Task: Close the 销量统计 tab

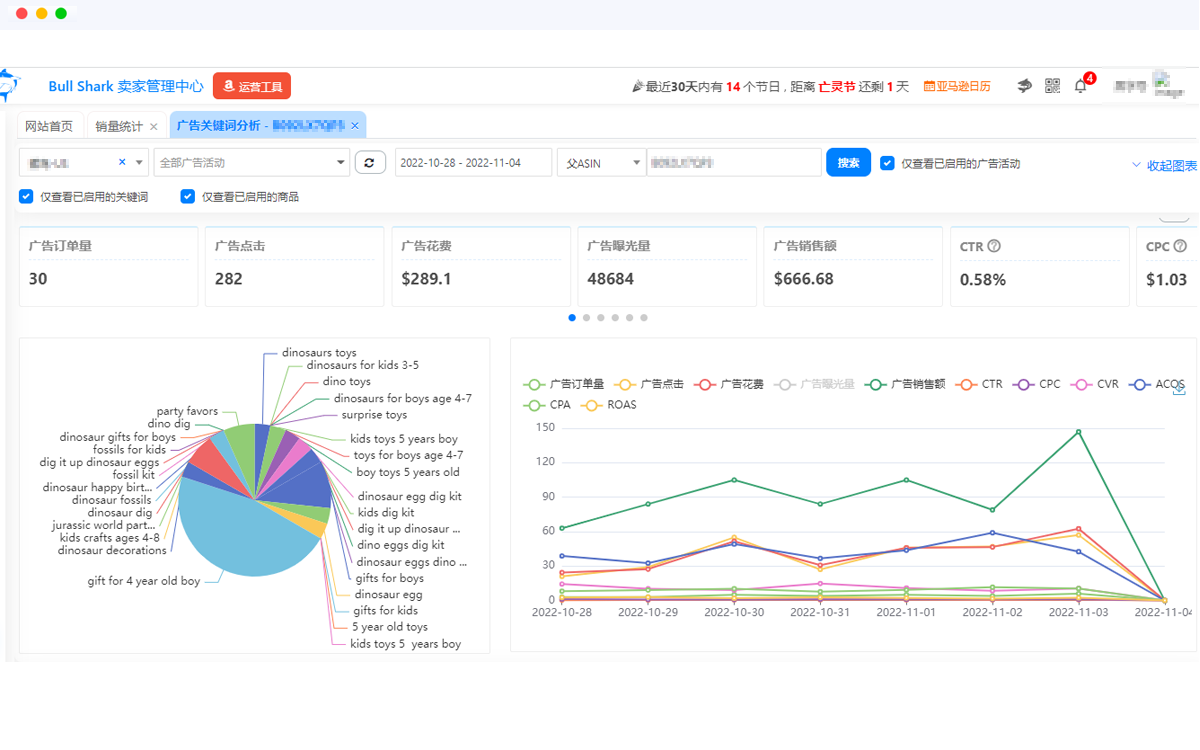Action: pos(154,127)
